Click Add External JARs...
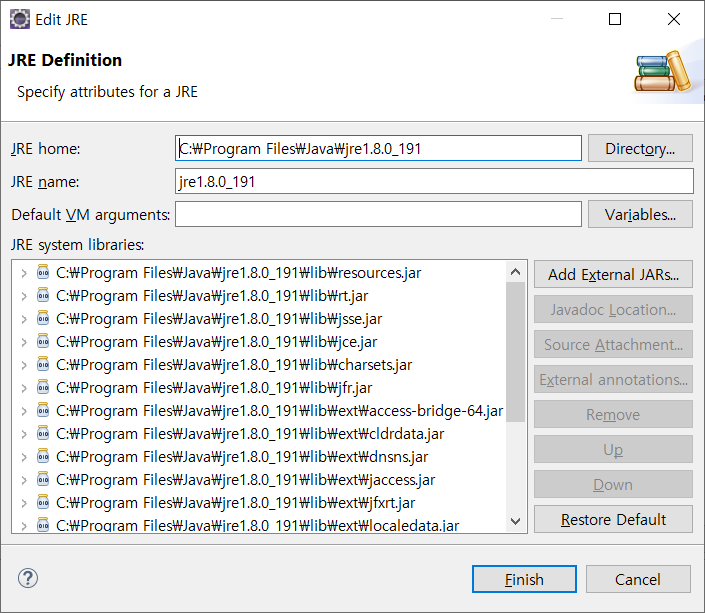The width and height of the screenshot is (705, 613). [613, 274]
